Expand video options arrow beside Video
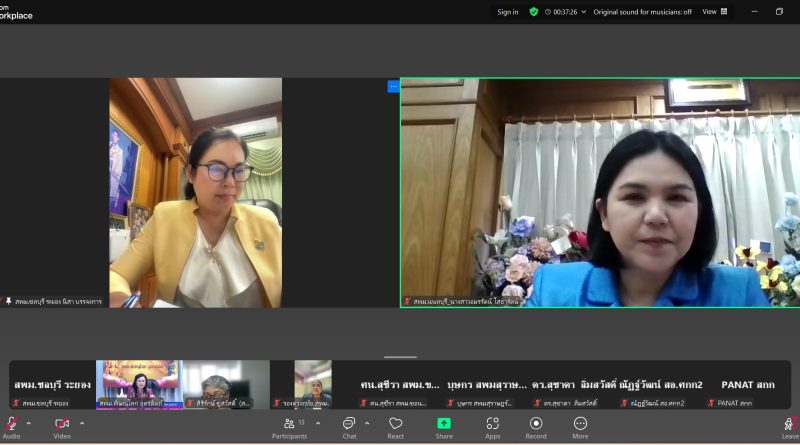This screenshot has height=445, width=800. click(82, 423)
